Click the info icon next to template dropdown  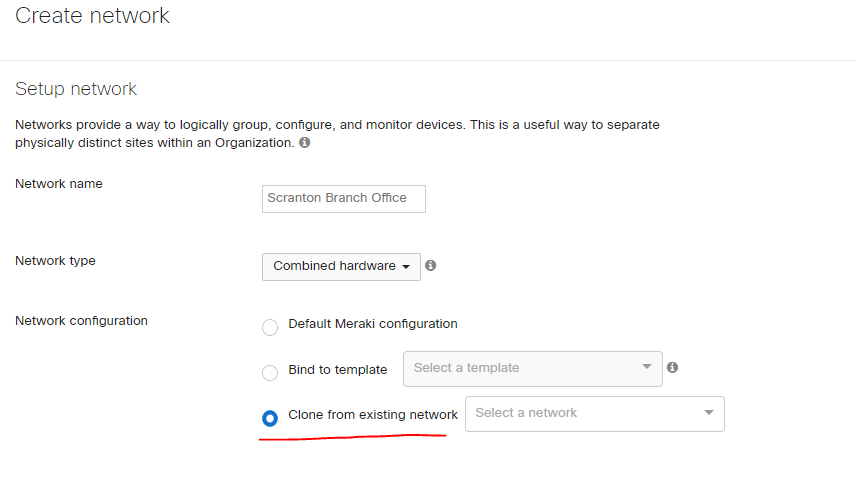coord(673,367)
